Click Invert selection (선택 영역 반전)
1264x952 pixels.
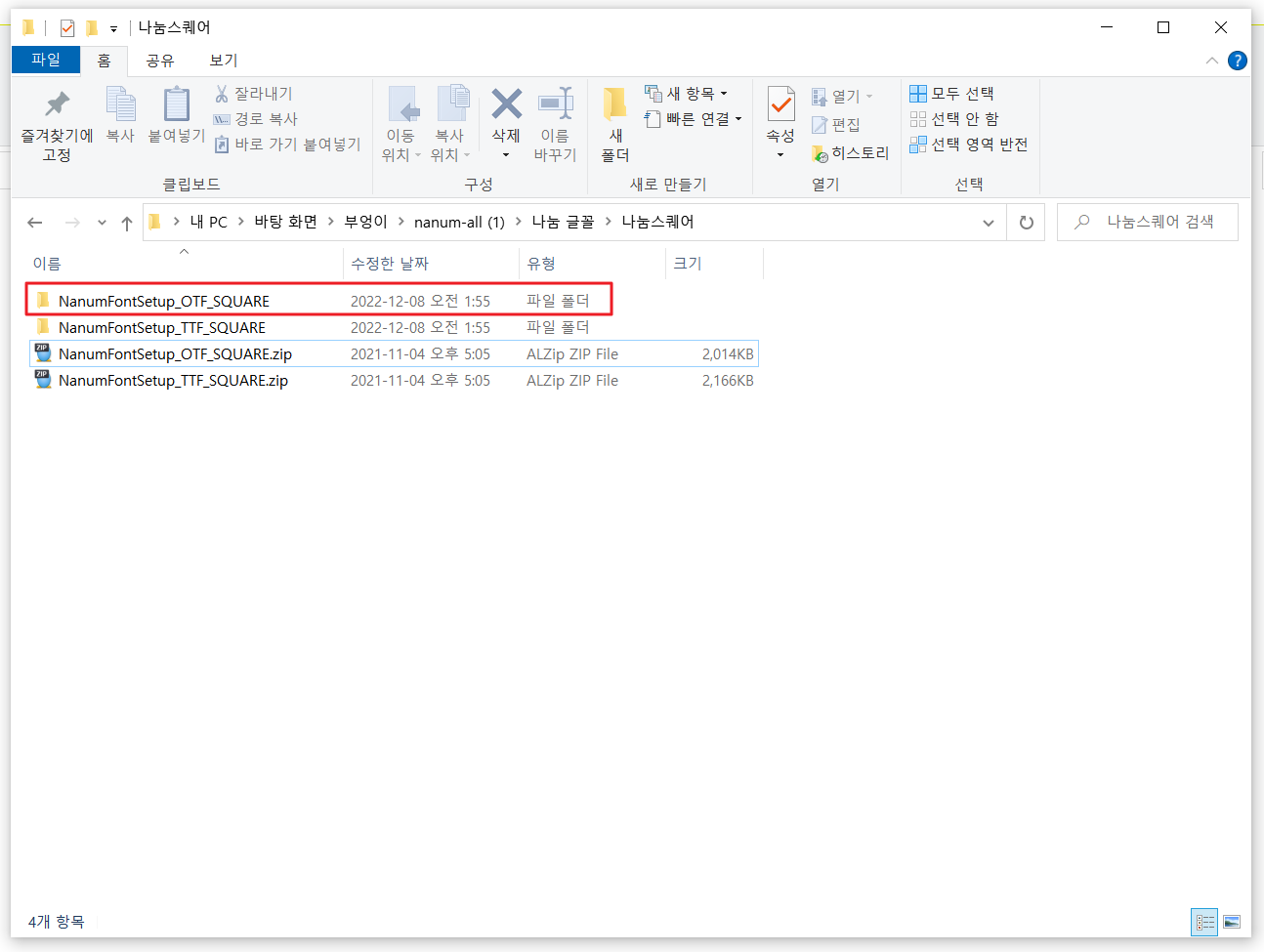coord(968,145)
